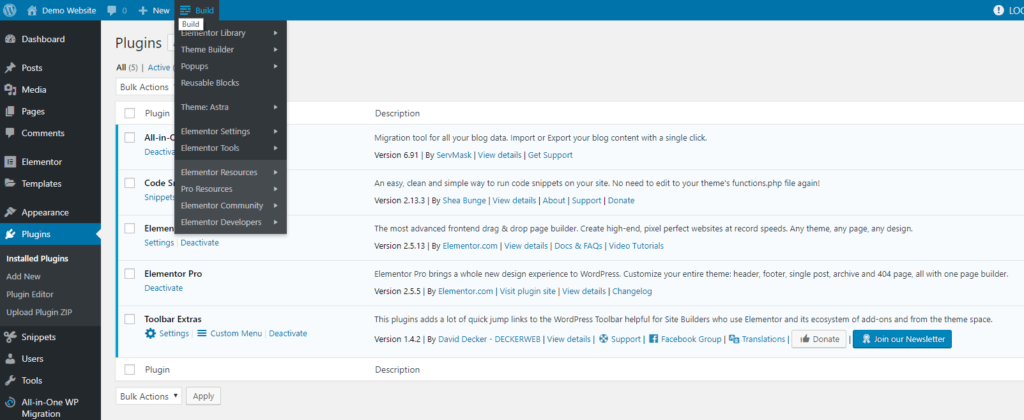Click the Demo Website home icon
1024x420 pixels.
coord(32,10)
